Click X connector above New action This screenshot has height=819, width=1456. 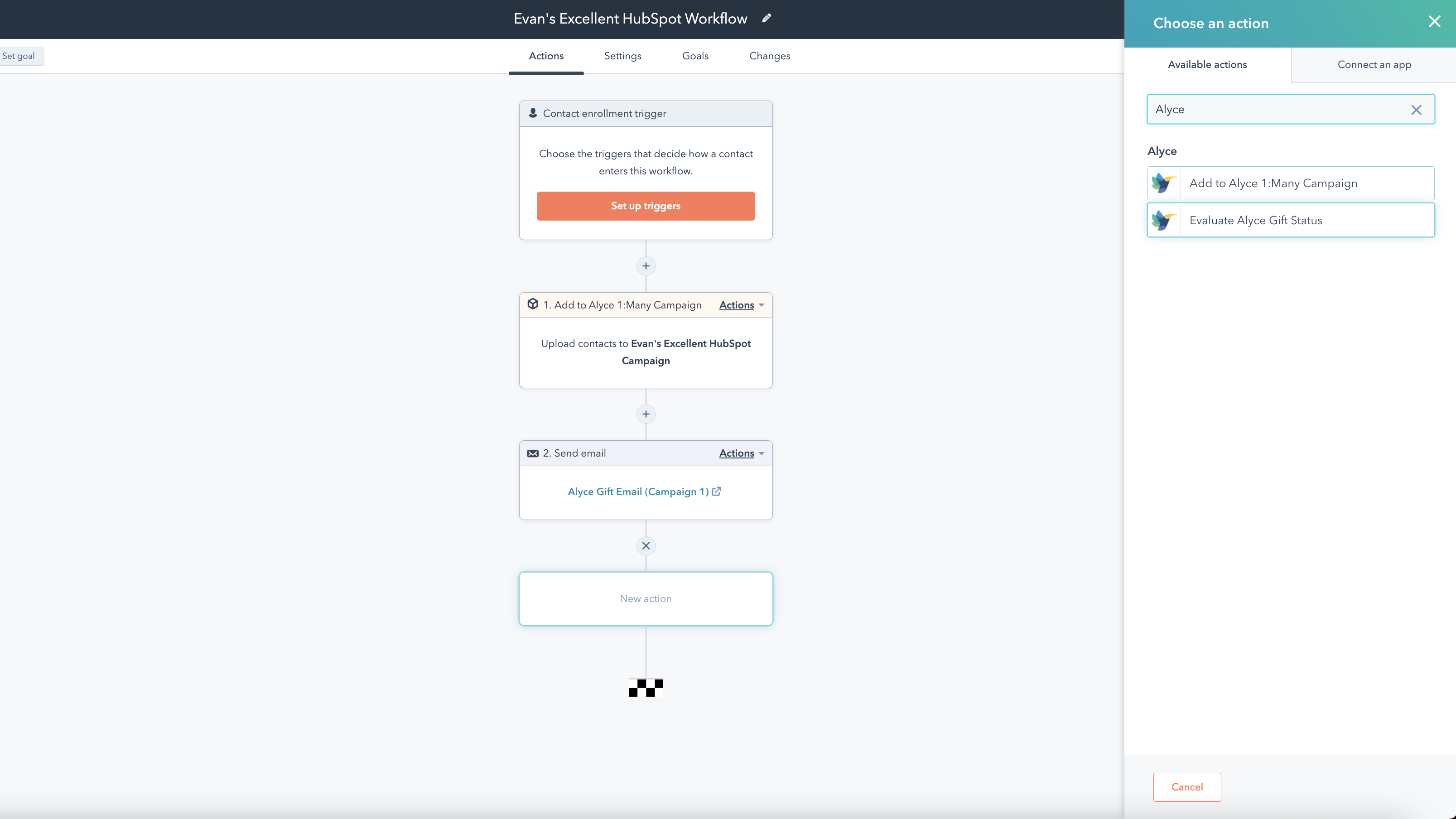coord(646,546)
